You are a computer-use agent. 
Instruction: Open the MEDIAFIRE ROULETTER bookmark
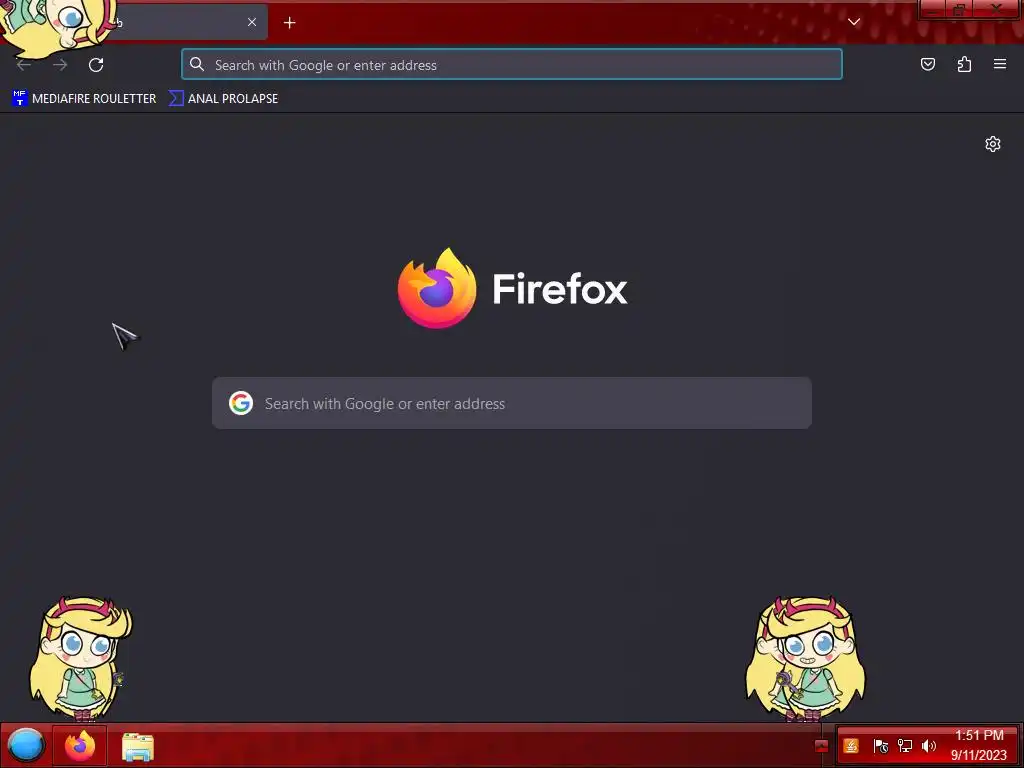pos(84,99)
